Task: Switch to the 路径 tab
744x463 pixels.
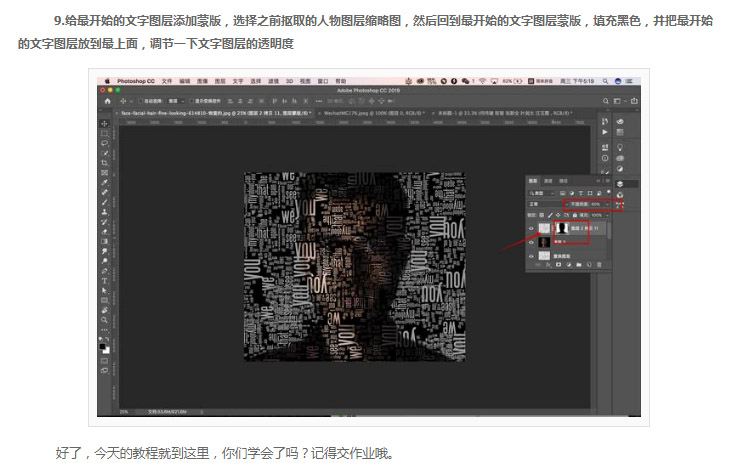Action: click(x=563, y=181)
